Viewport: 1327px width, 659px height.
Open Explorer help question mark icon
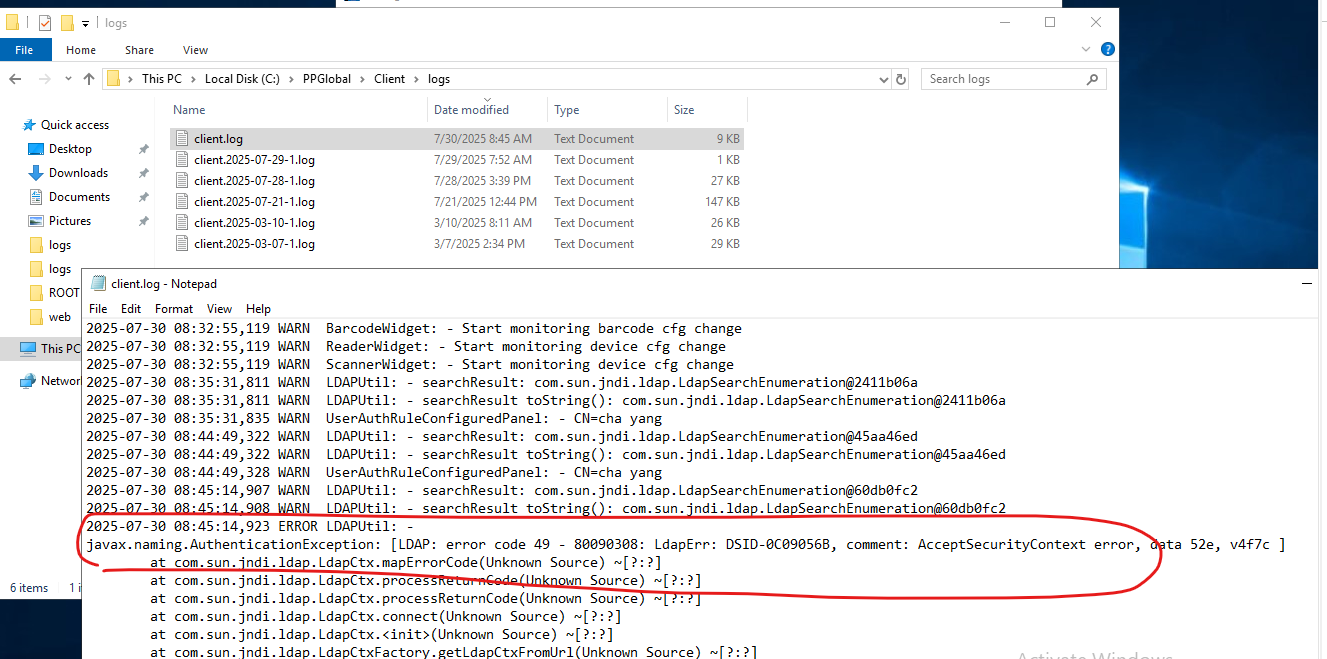(1108, 49)
